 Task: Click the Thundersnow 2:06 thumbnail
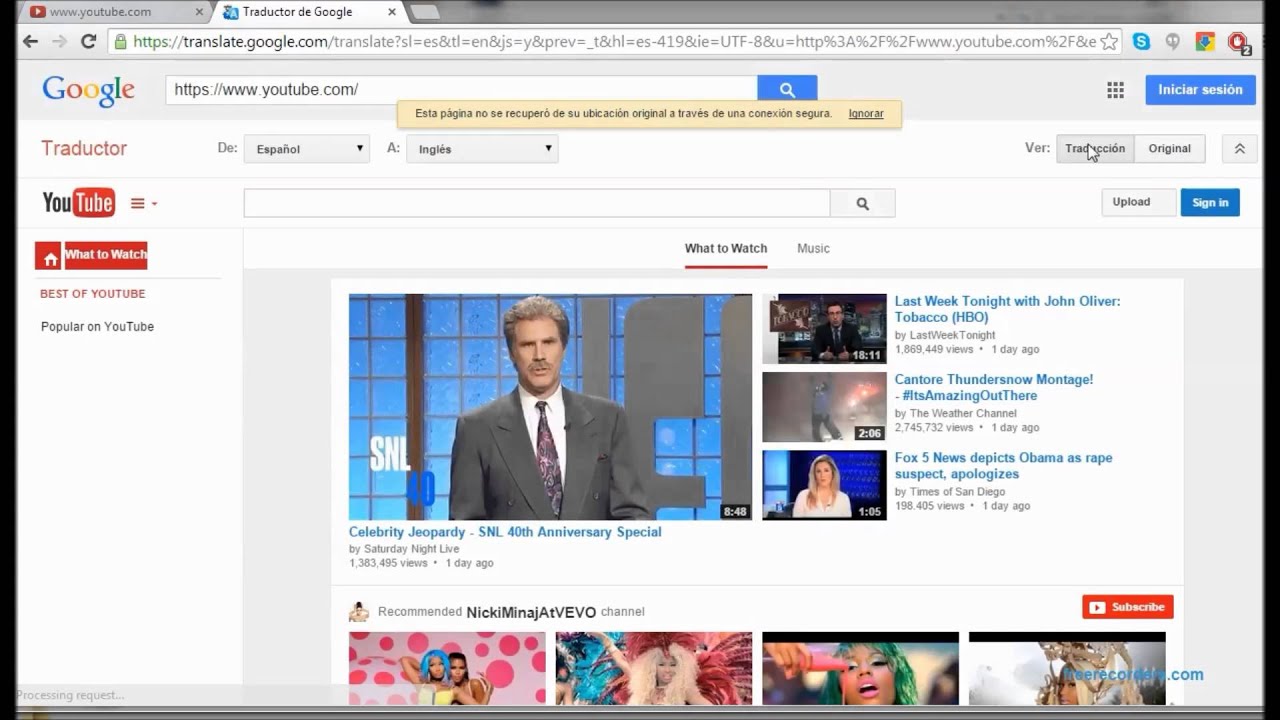(824, 407)
